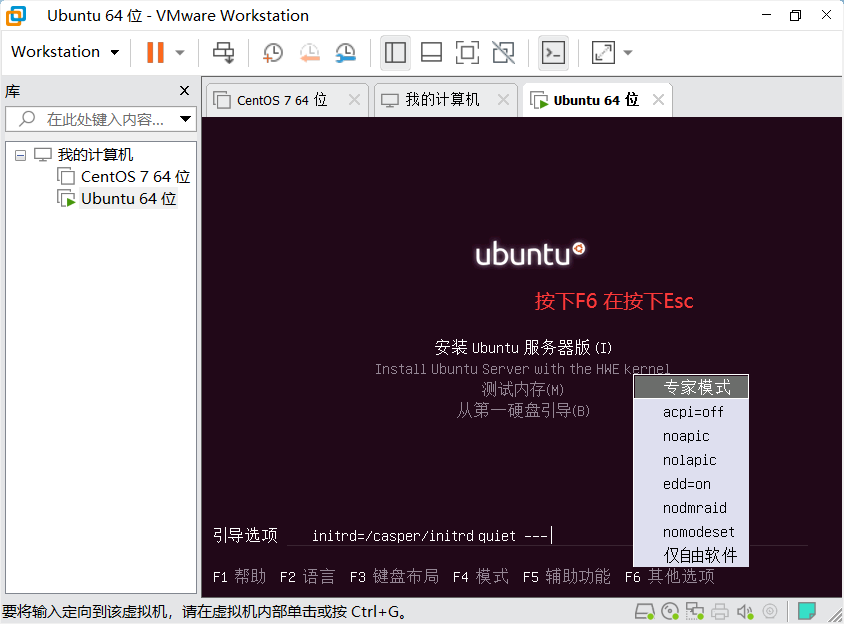
Task: Toggle the thumbnail bar view icon
Action: coord(431,52)
